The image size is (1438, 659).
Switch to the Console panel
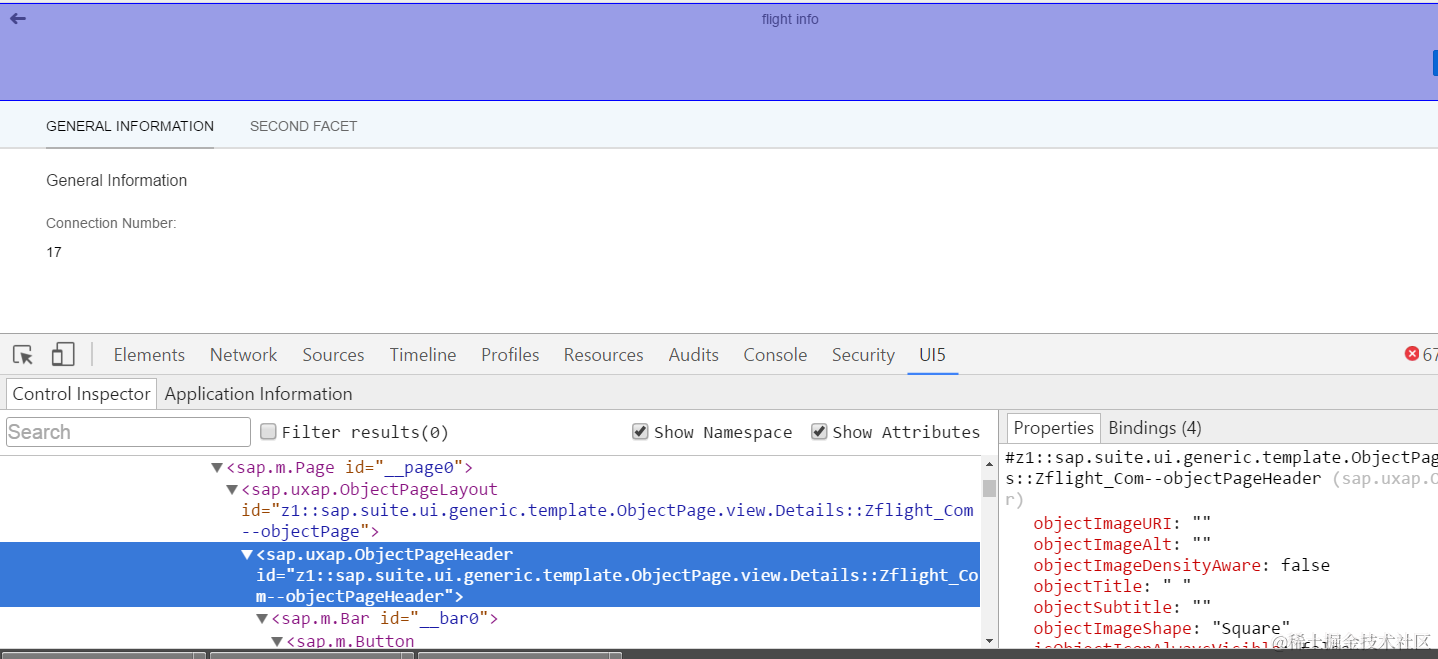[x=775, y=355]
